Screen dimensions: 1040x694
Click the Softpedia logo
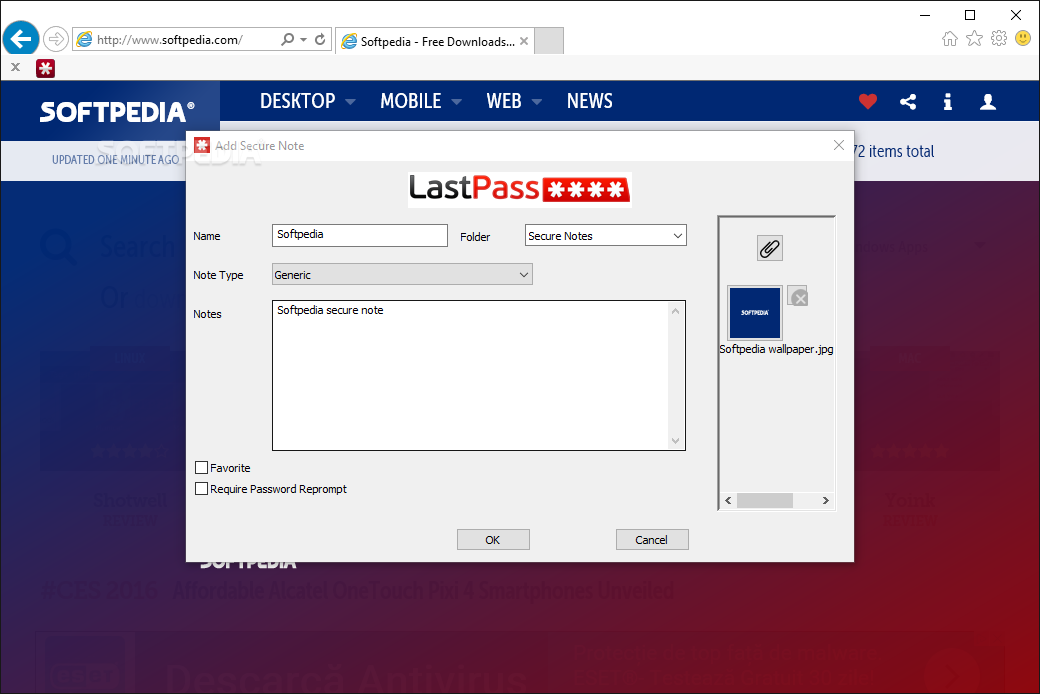point(117,112)
